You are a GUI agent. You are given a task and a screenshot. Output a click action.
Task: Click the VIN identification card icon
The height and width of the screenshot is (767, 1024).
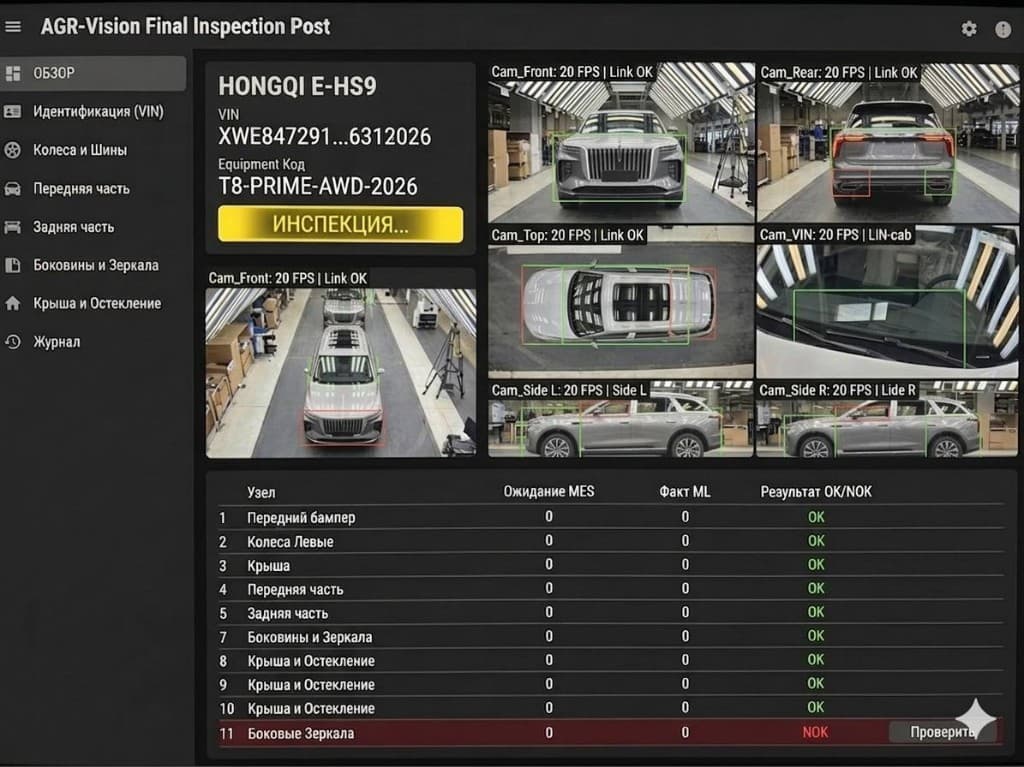[13, 111]
